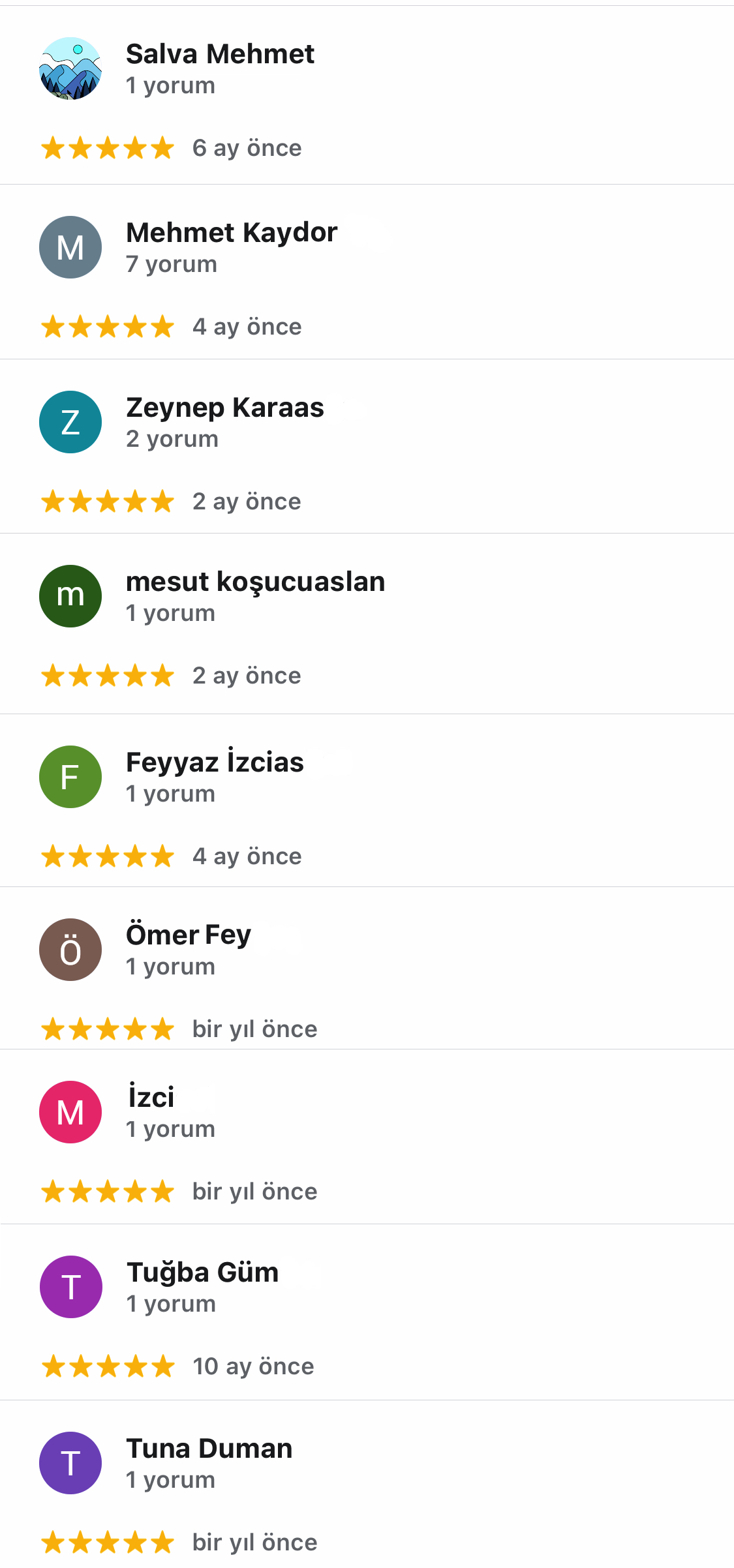Tap Tuna Duman's violet T avatar

[70, 1463]
